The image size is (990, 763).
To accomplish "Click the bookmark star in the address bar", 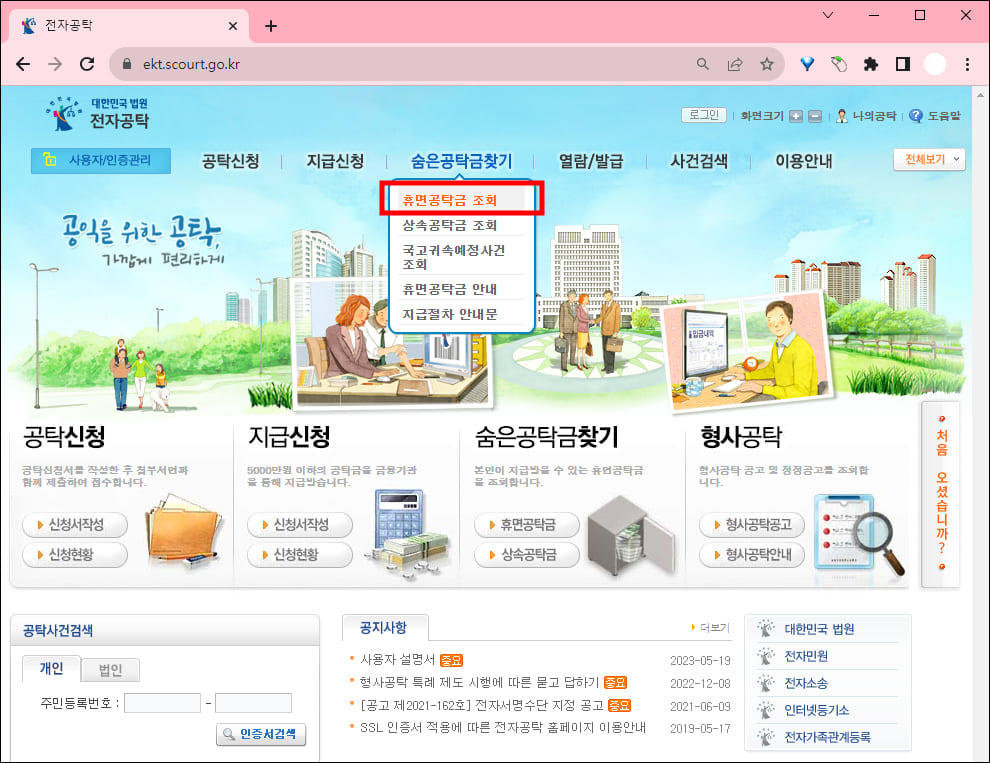I will [x=767, y=63].
